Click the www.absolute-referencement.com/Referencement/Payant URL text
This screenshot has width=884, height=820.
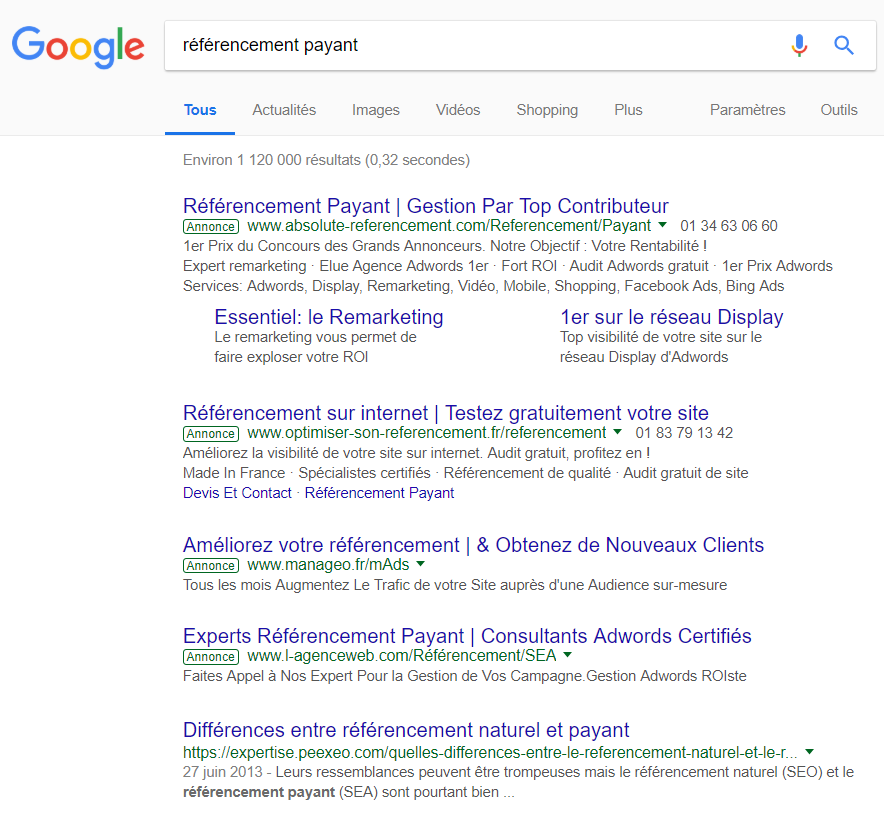pyautogui.click(x=449, y=226)
